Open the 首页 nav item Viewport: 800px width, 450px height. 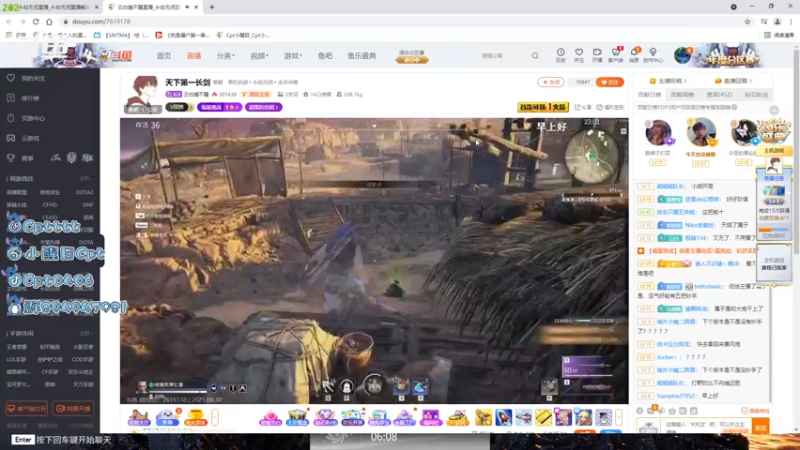click(164, 56)
